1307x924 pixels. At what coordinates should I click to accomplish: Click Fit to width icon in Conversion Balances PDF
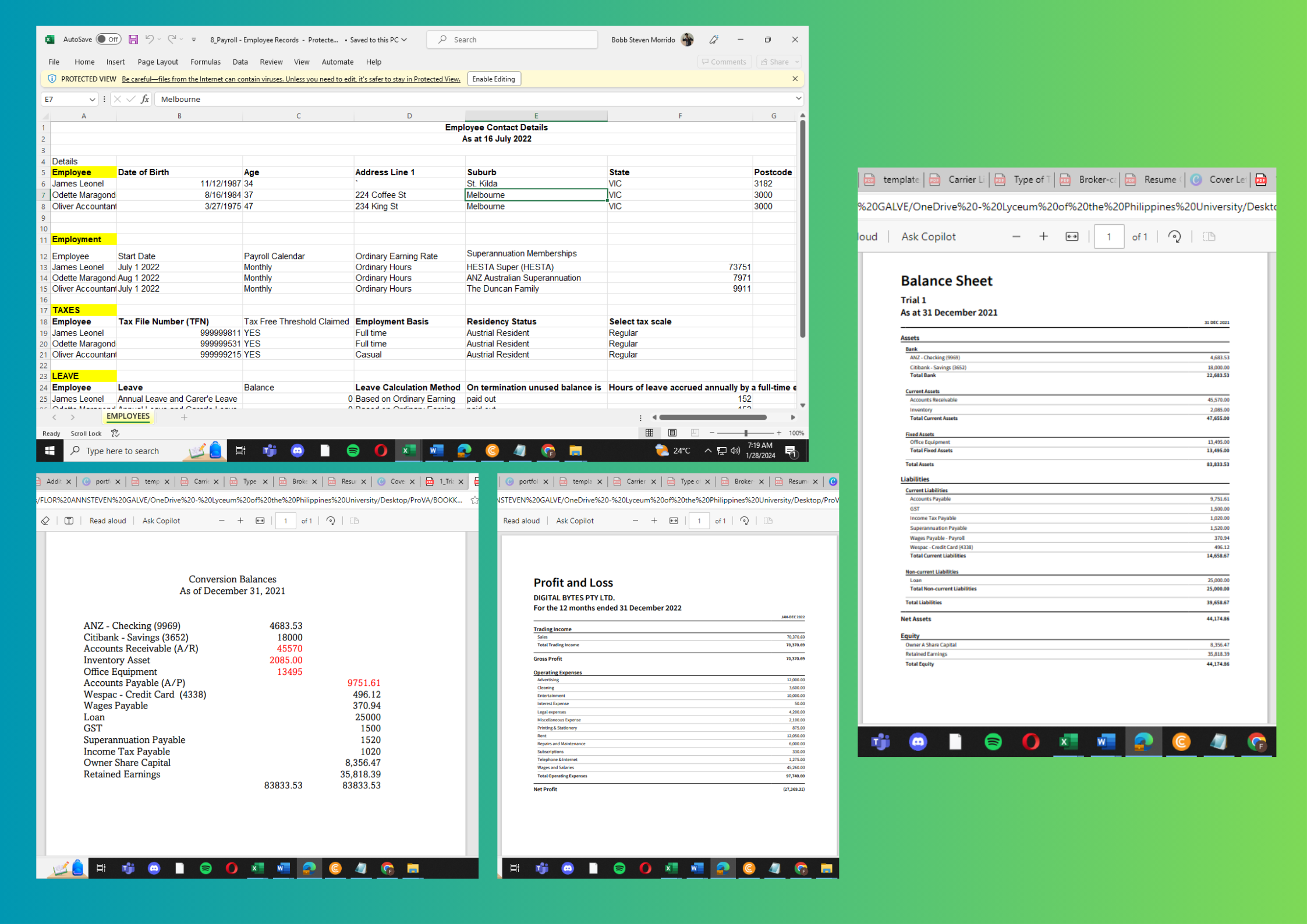[260, 521]
